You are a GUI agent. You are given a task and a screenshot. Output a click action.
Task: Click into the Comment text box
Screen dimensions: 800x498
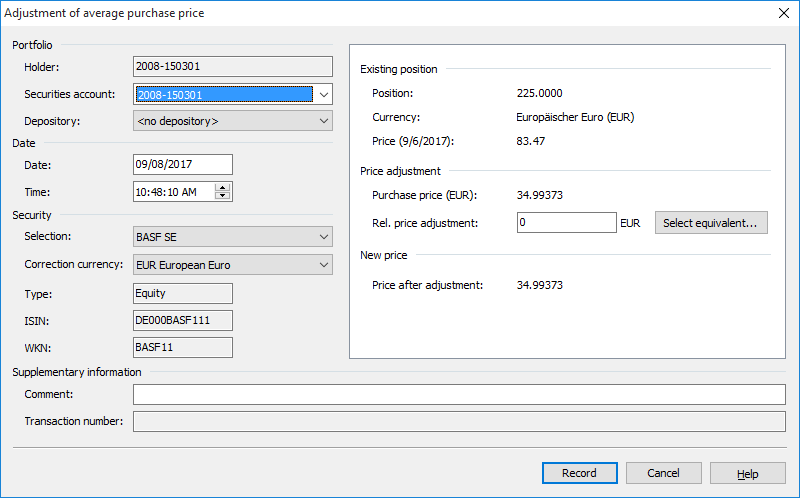[x=459, y=394]
